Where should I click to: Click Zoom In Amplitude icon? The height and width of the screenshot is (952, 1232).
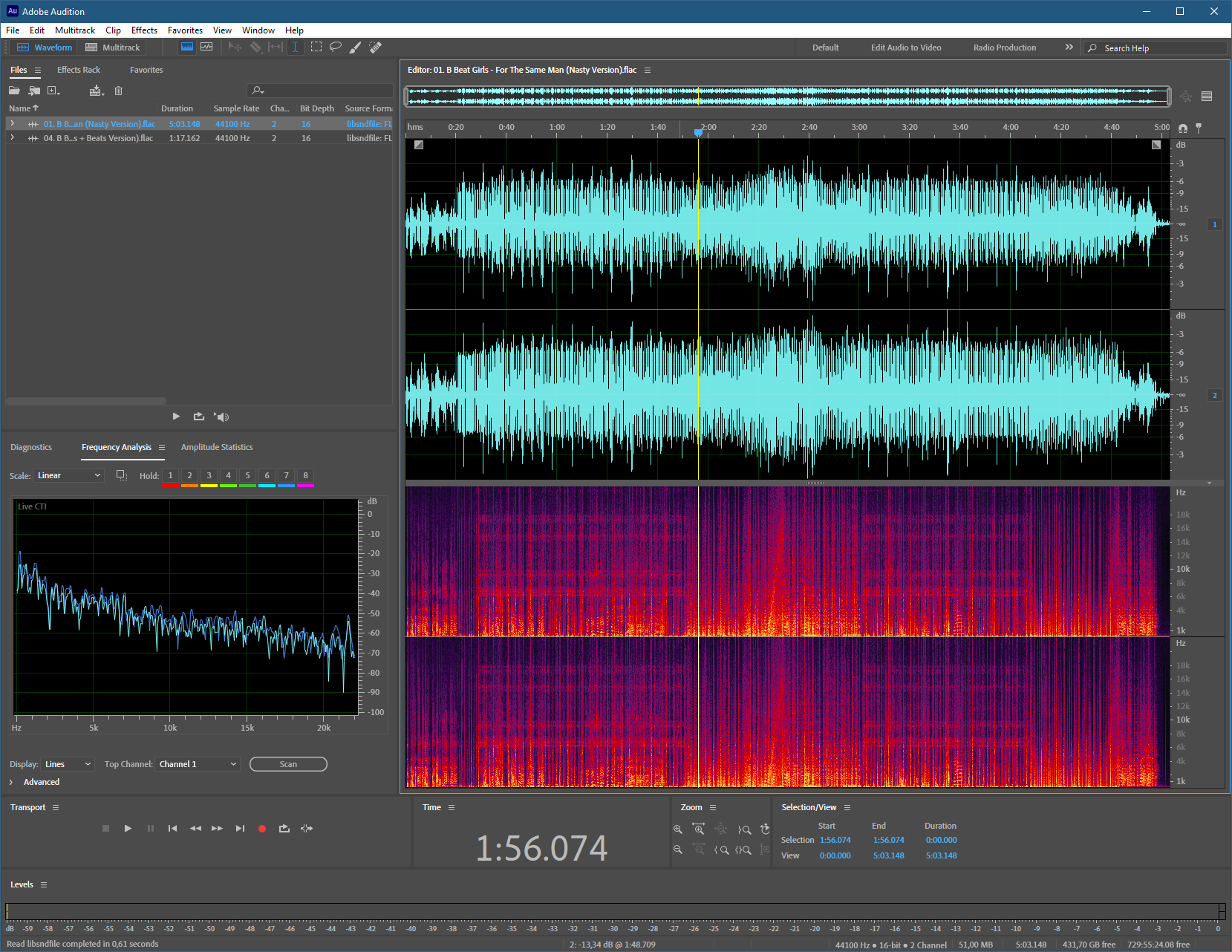pyautogui.click(x=677, y=829)
